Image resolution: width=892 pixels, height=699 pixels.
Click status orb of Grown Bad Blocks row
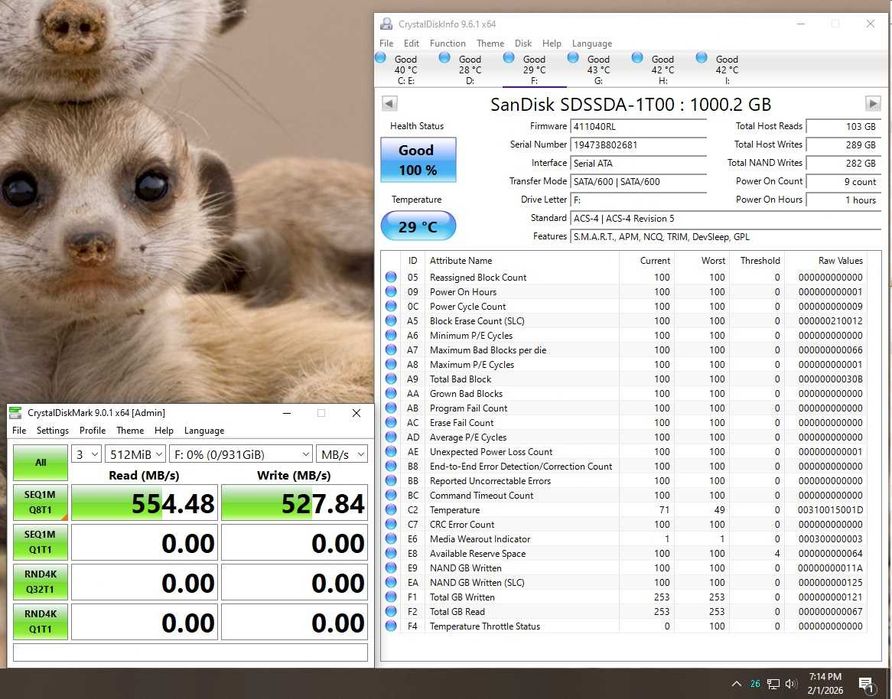pos(391,394)
